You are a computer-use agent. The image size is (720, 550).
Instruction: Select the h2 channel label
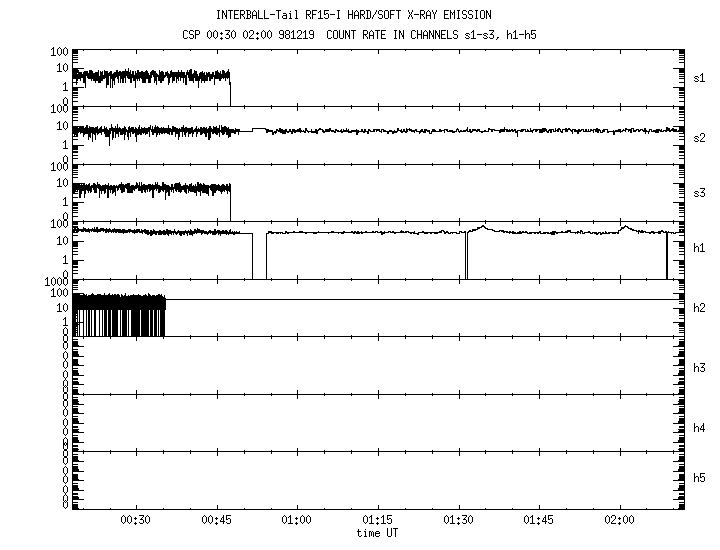700,308
